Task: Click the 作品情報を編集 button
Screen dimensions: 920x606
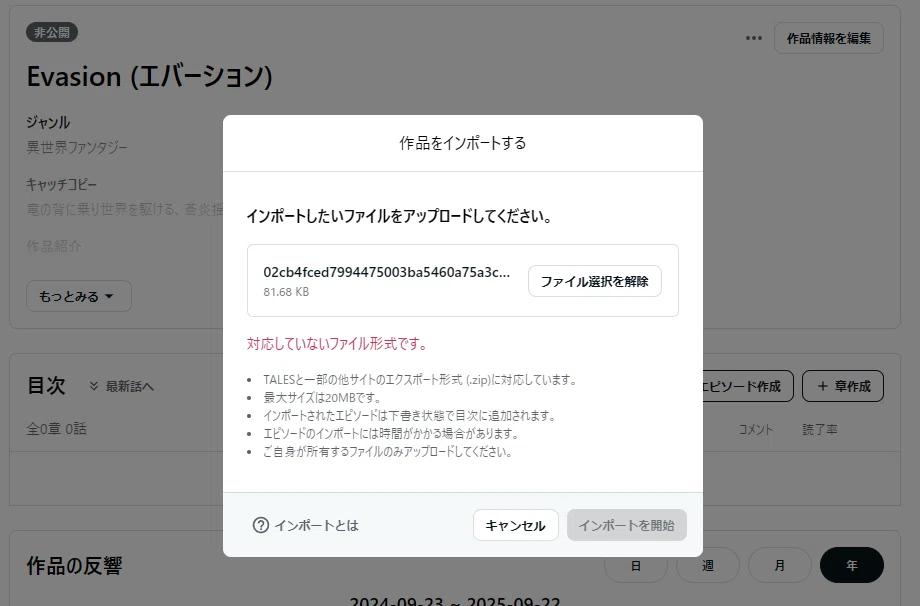Action: click(828, 38)
